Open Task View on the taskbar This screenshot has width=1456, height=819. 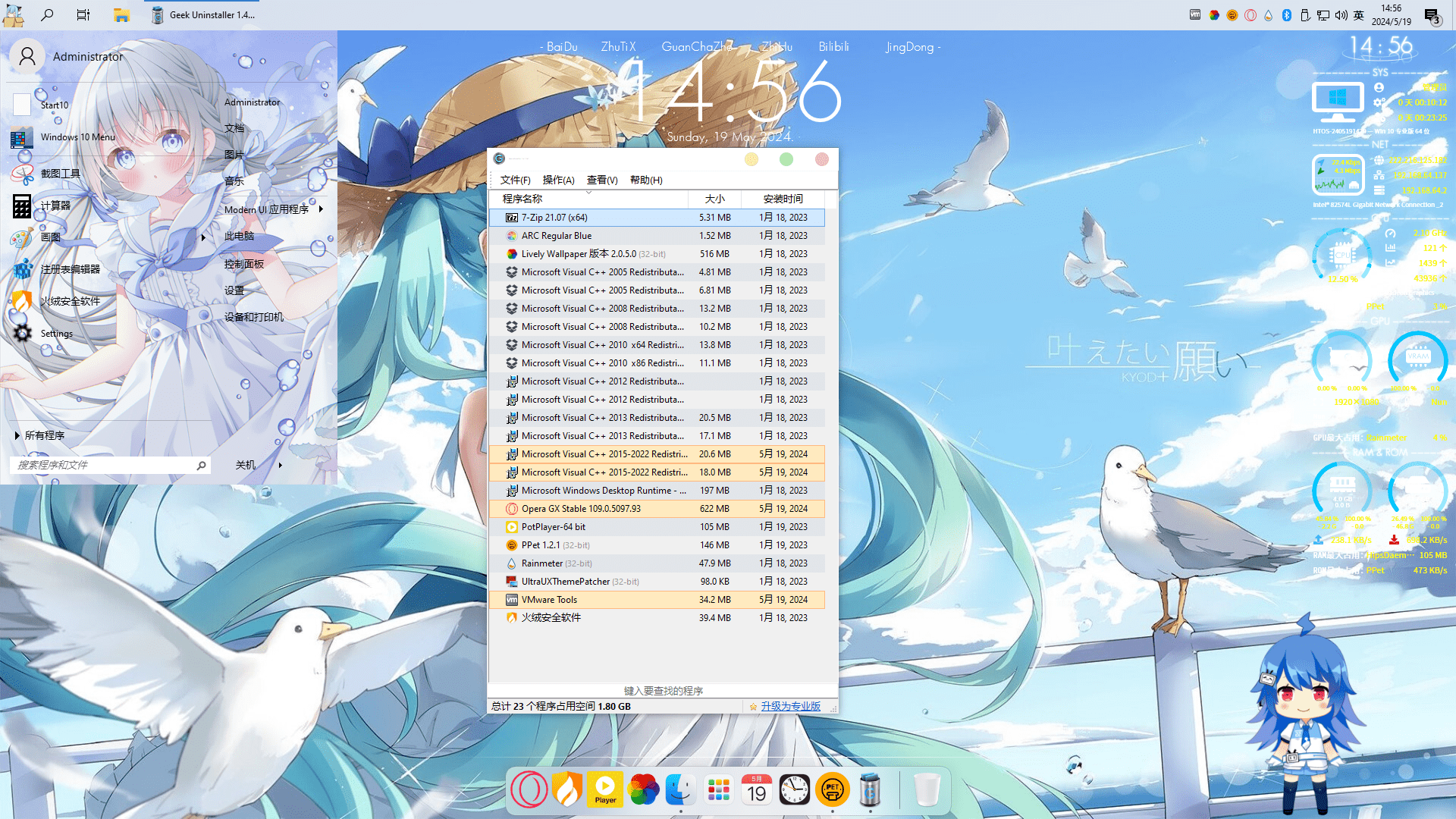click(83, 14)
